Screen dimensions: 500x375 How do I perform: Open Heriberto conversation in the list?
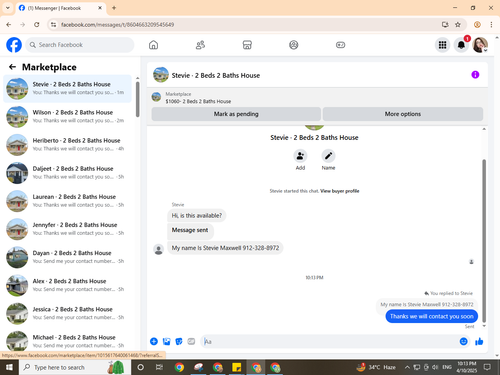tap(67, 145)
